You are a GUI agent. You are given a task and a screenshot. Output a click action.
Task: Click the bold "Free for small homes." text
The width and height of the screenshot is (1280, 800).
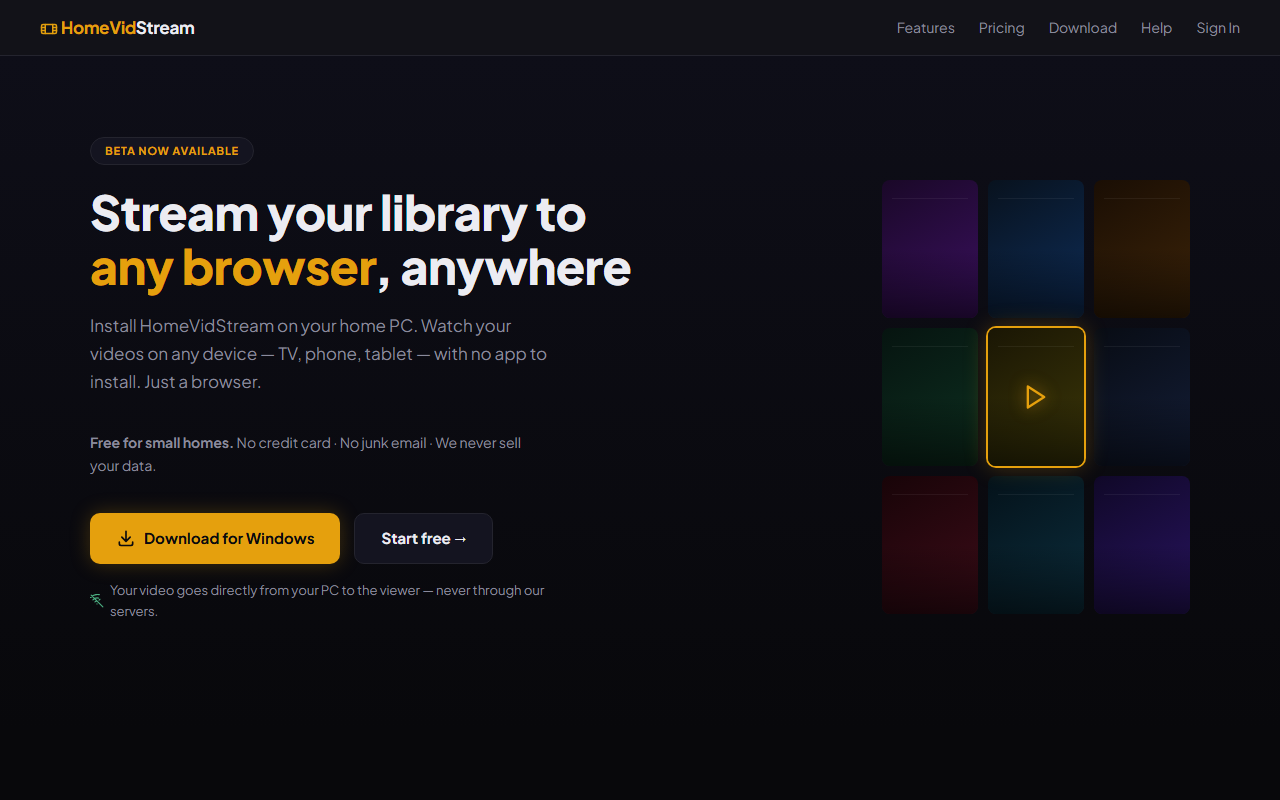pos(161,443)
